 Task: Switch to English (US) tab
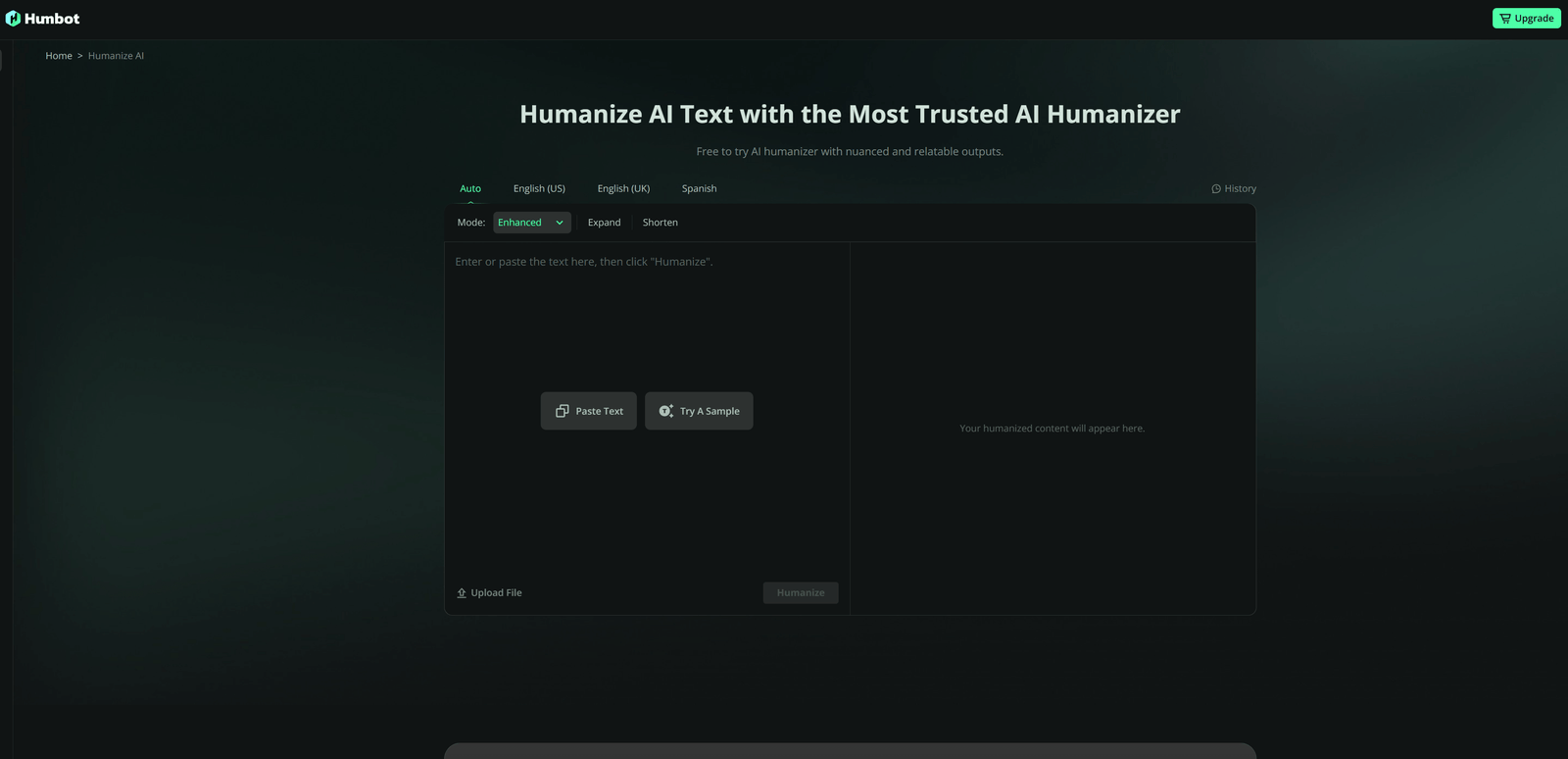(539, 188)
